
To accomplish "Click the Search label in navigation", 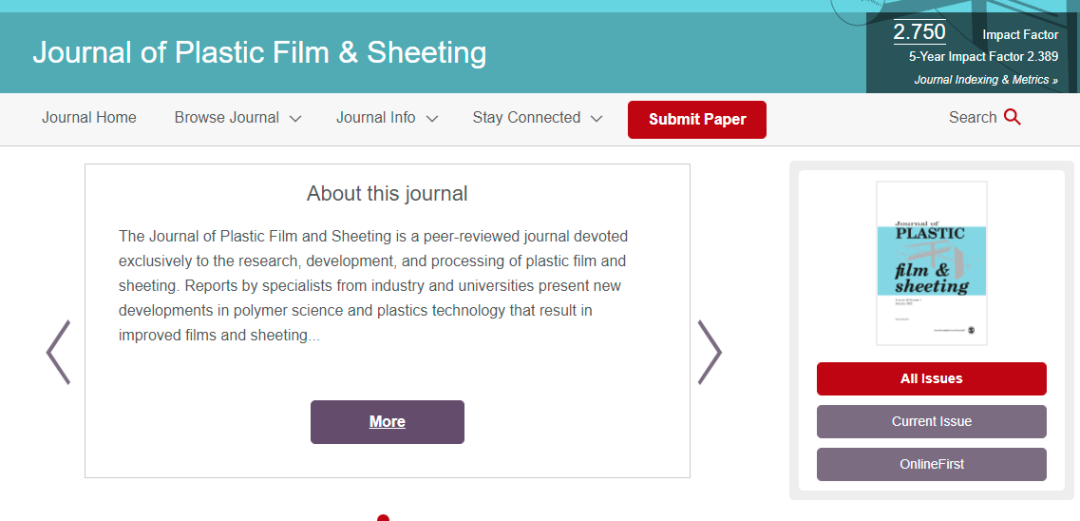I will click(972, 117).
